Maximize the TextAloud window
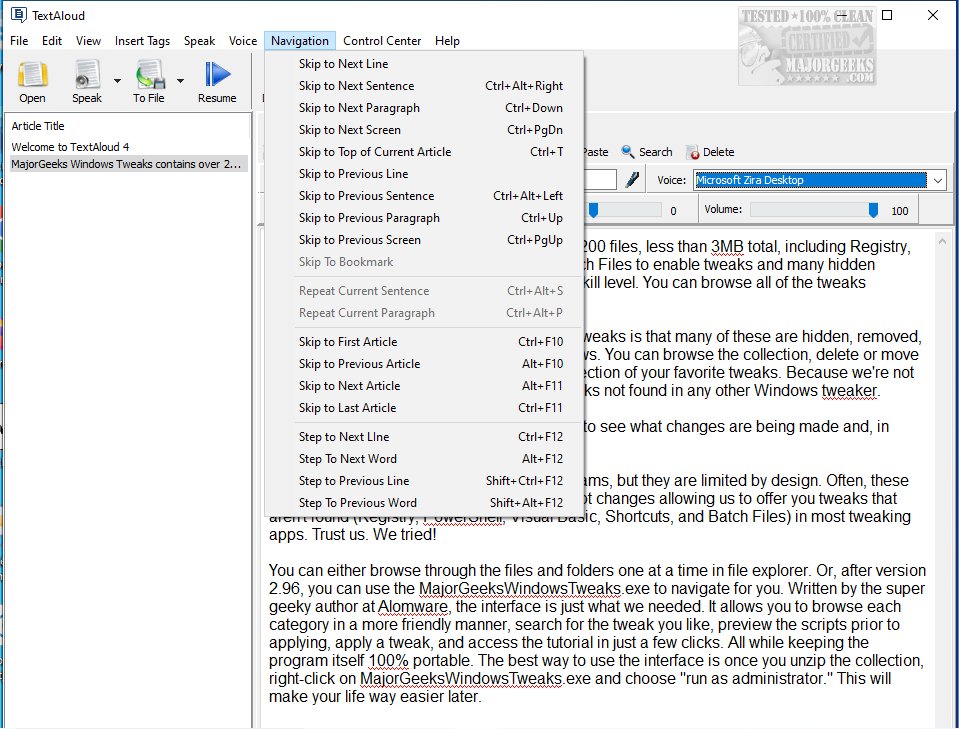The image size is (959, 729). (887, 15)
